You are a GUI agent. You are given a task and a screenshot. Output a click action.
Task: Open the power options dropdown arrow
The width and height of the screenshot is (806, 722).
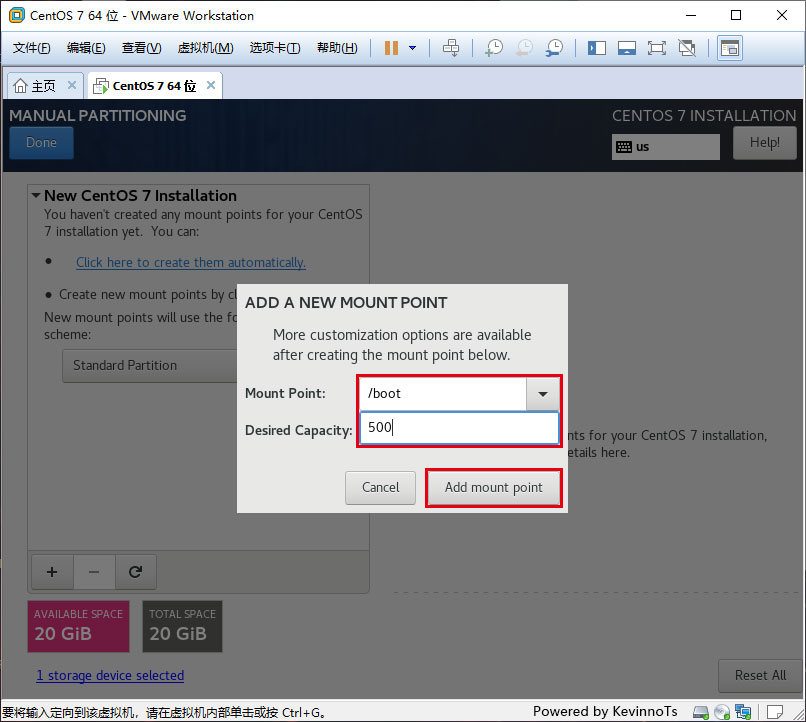point(412,48)
